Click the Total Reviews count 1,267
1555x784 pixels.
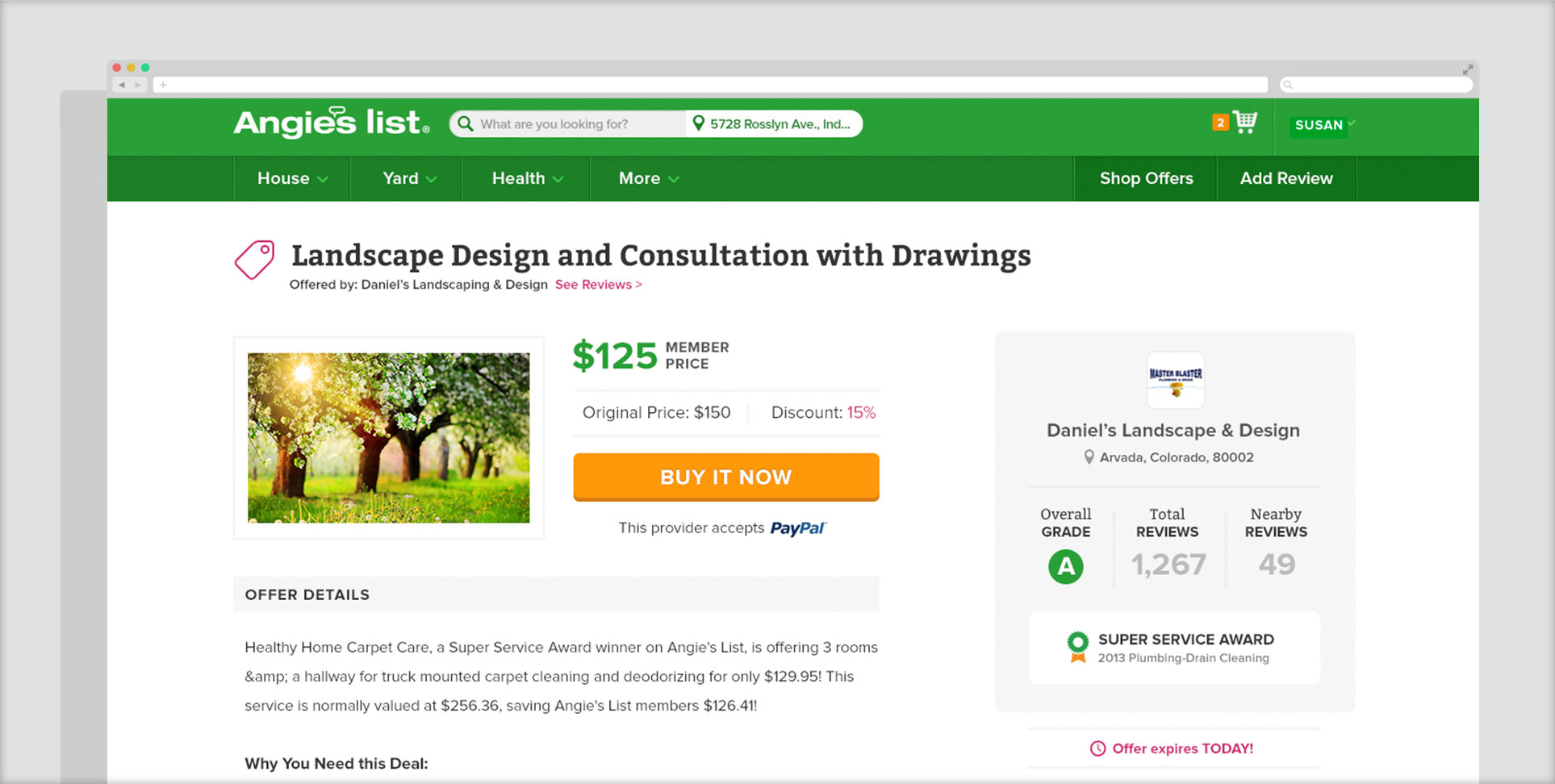click(1168, 565)
